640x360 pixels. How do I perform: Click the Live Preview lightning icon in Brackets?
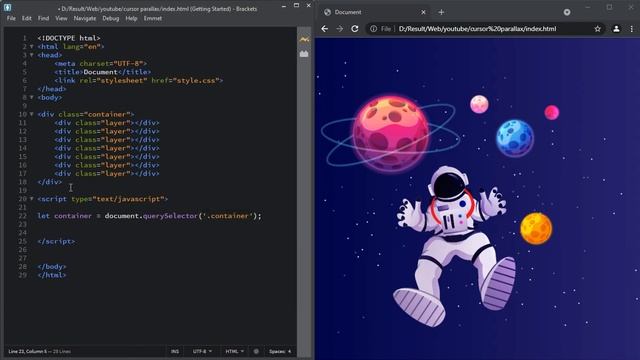(304, 40)
